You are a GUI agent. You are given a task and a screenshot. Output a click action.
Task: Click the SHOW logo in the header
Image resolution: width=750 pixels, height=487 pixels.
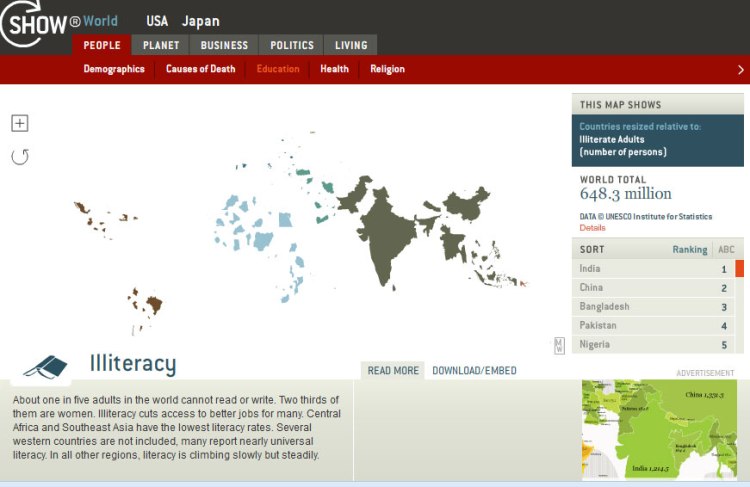[x=40, y=23]
